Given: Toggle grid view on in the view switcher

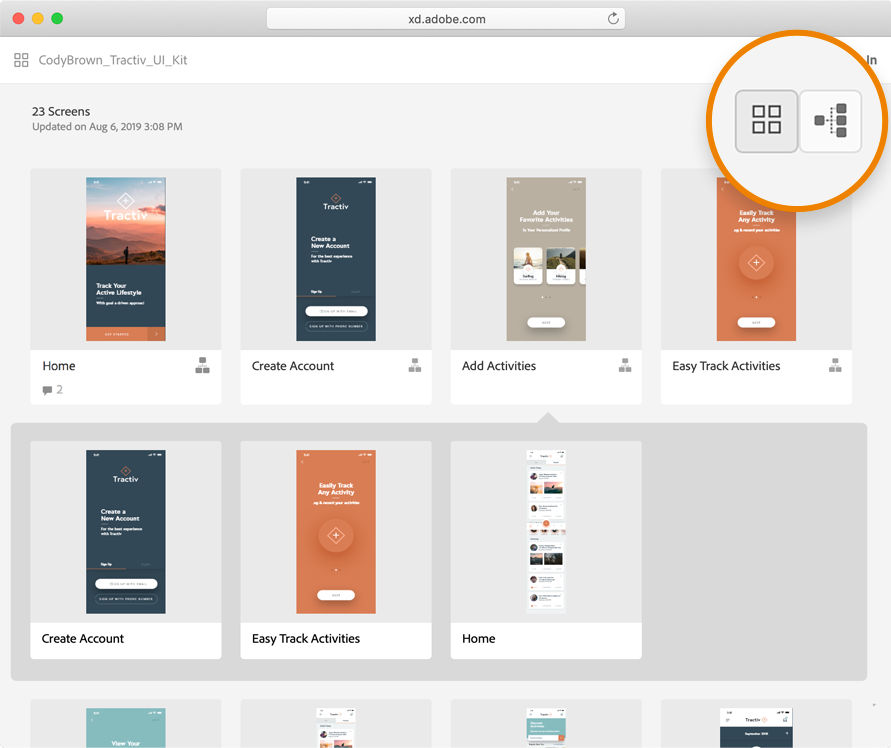Looking at the screenshot, I should (x=765, y=120).
